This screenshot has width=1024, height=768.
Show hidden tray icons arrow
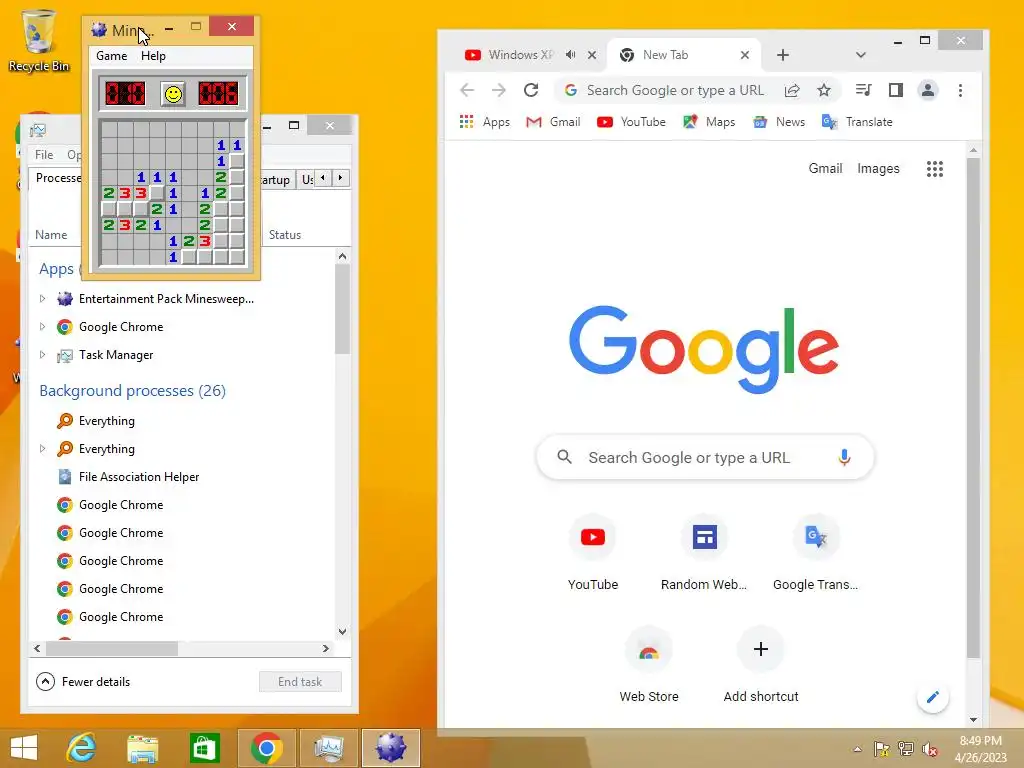pos(857,749)
